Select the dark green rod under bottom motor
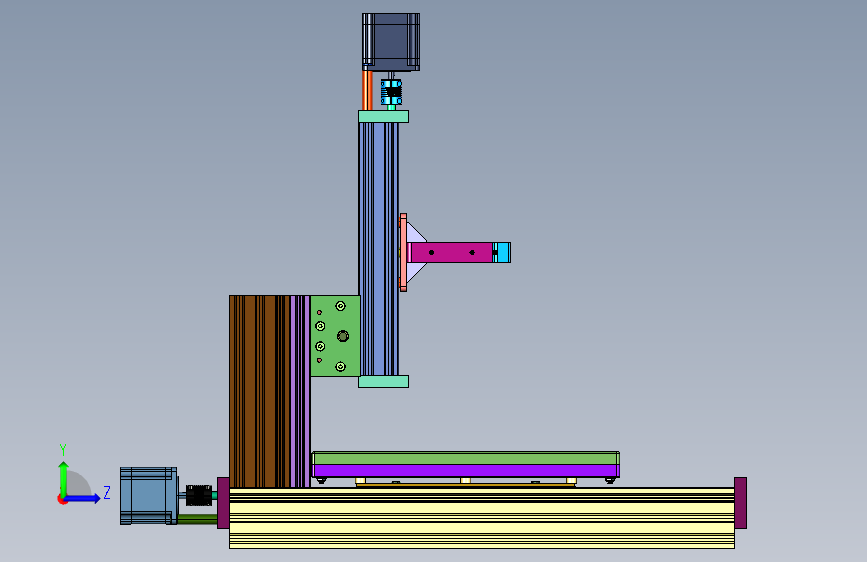This screenshot has height=562, width=867. point(197,519)
